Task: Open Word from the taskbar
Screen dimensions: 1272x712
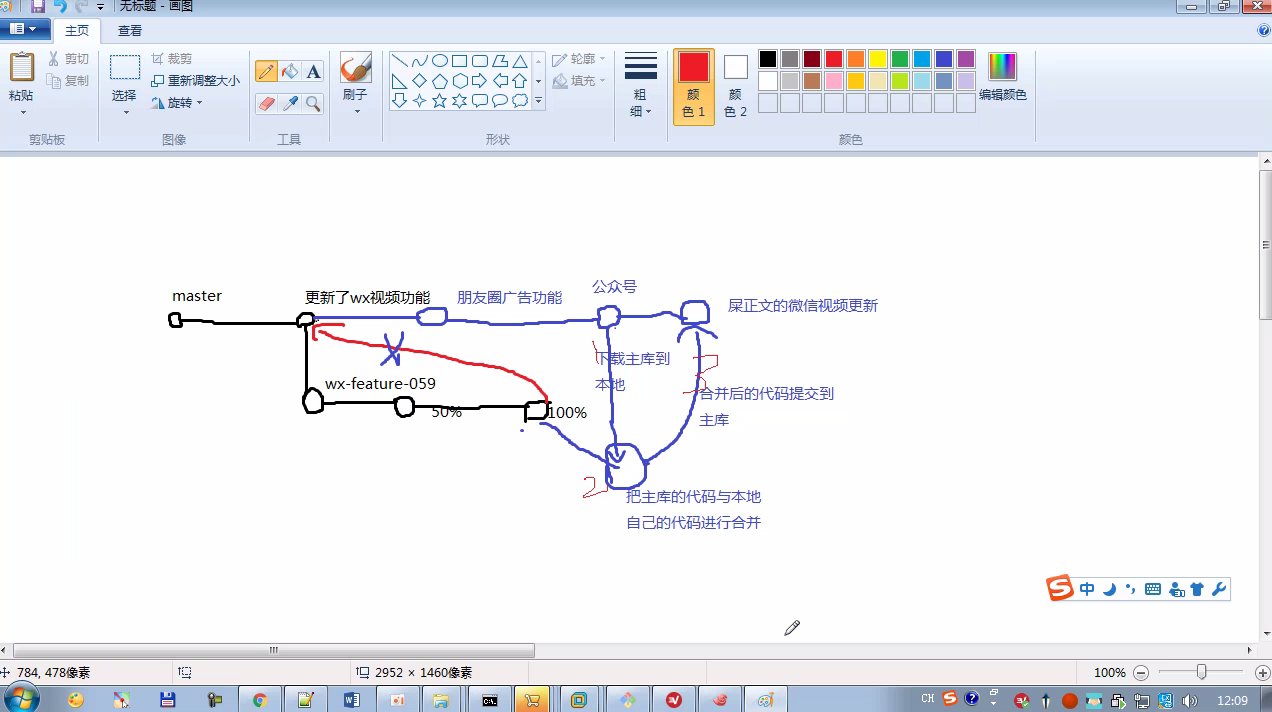Action: pos(351,699)
